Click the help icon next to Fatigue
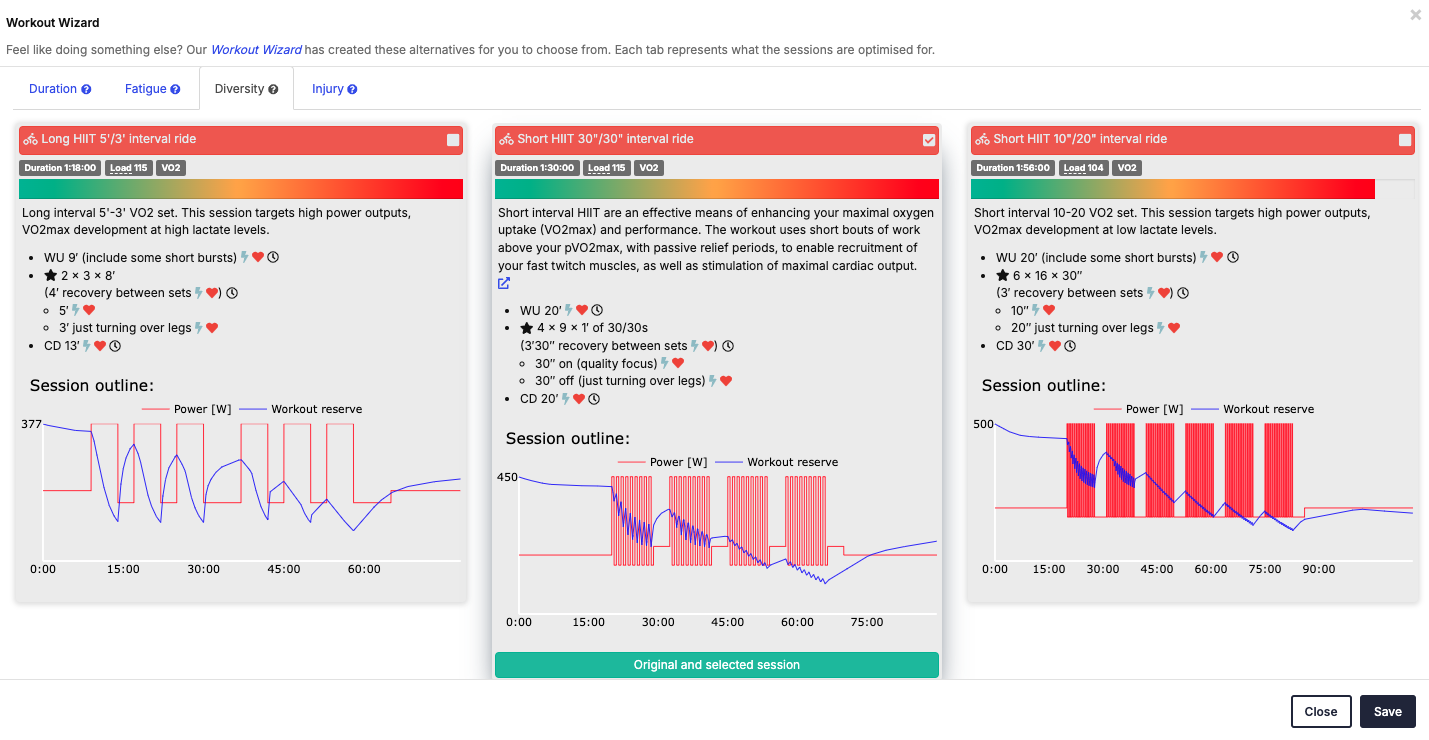The width and height of the screenshot is (1429, 740). [x=175, y=89]
